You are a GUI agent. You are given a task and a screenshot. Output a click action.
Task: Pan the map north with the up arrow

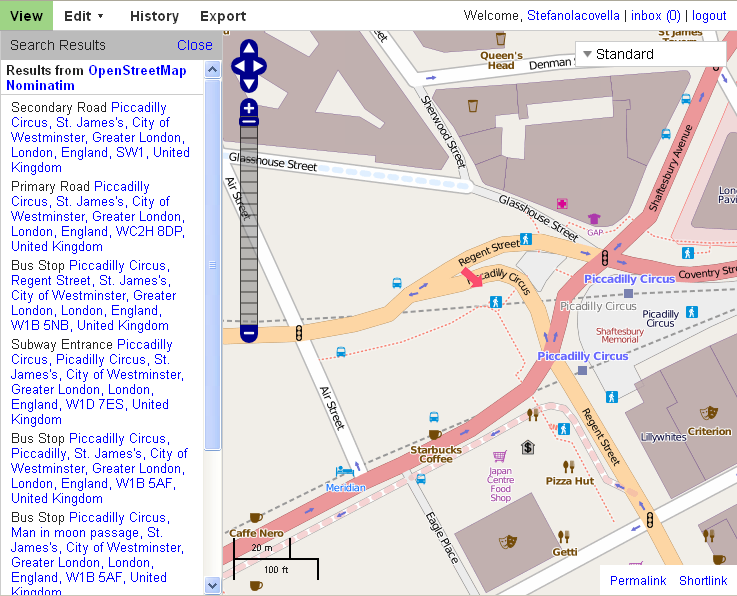tap(249, 47)
